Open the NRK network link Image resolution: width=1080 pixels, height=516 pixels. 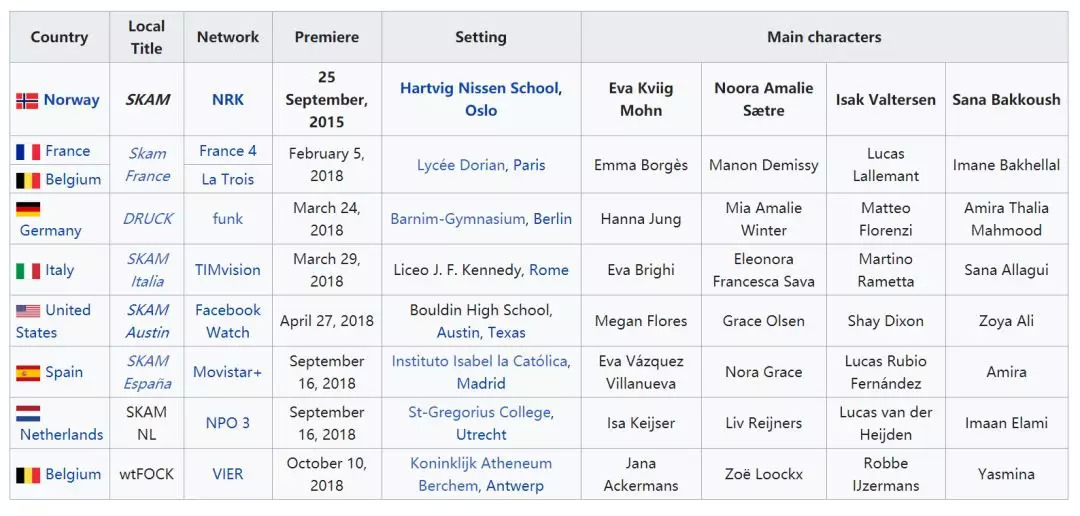[x=227, y=100]
